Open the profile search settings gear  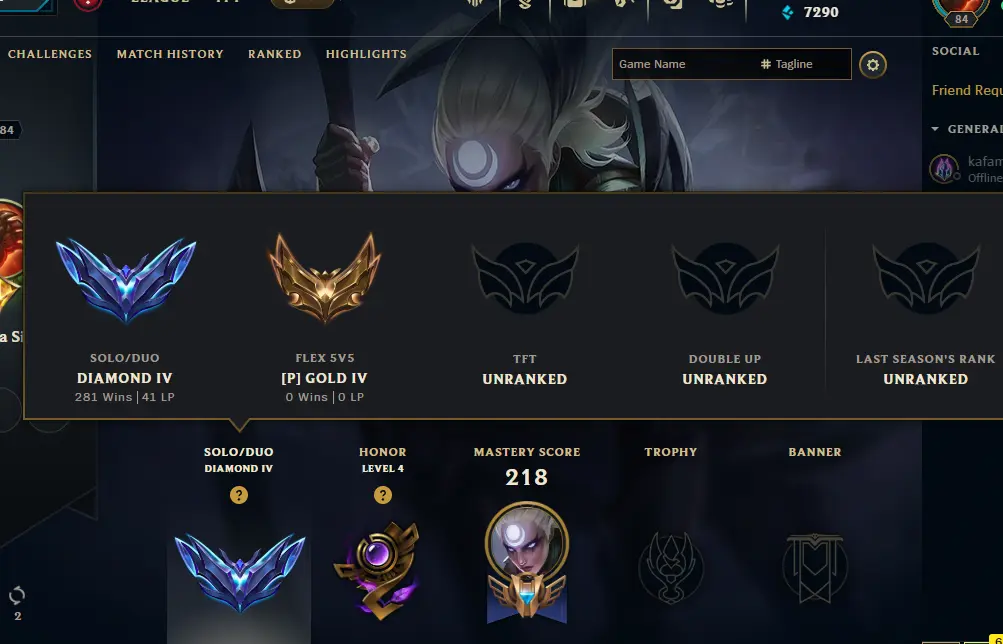(x=873, y=65)
